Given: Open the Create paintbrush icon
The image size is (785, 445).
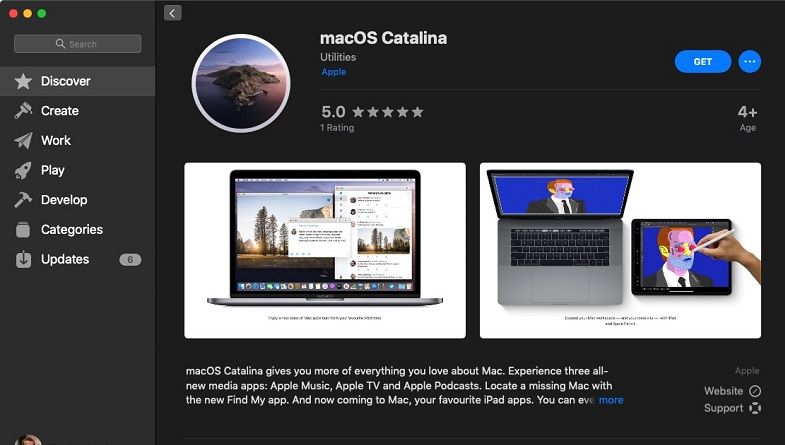Looking at the screenshot, I should pos(23,111).
